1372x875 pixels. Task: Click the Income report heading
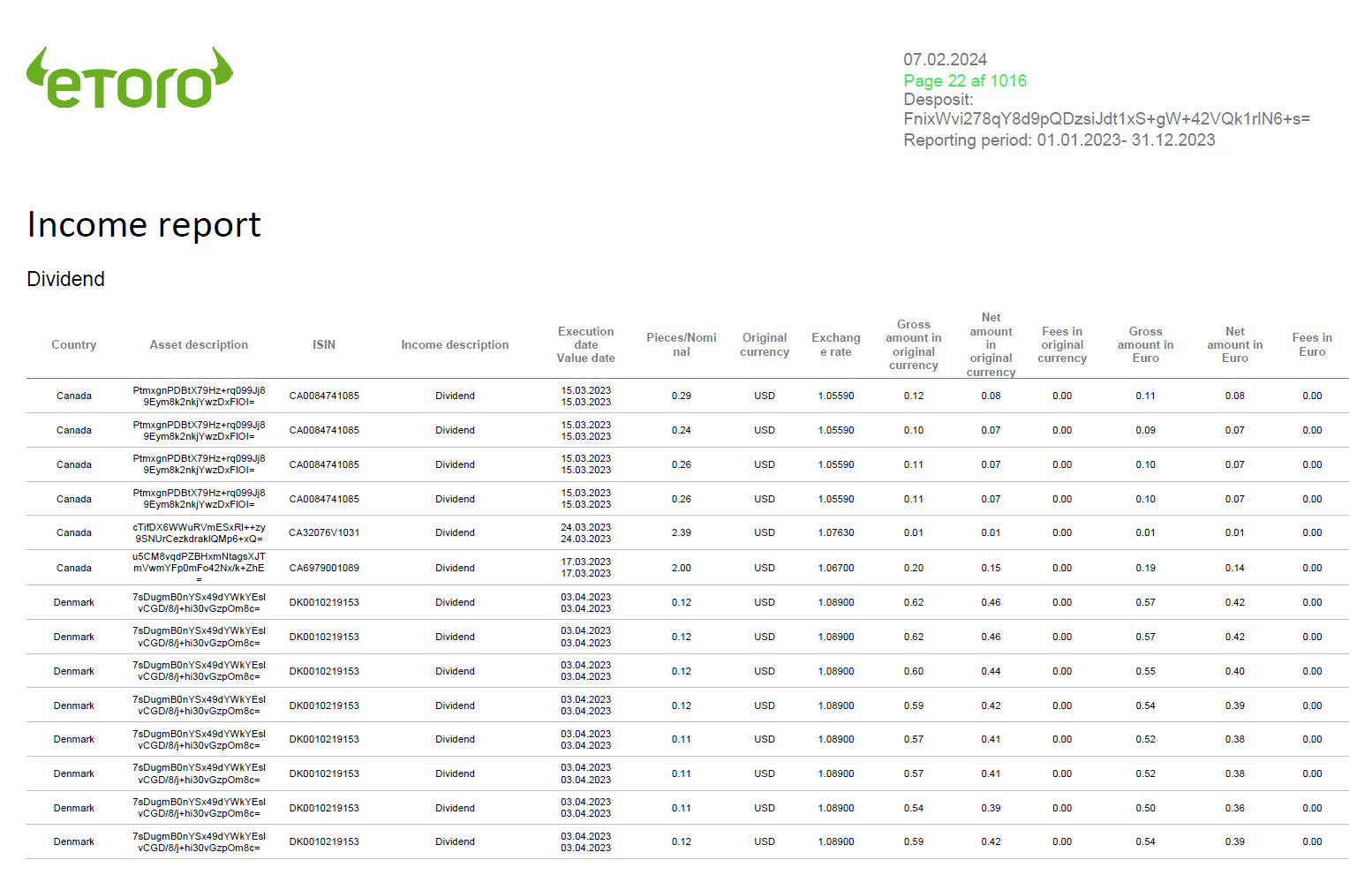click(x=144, y=224)
